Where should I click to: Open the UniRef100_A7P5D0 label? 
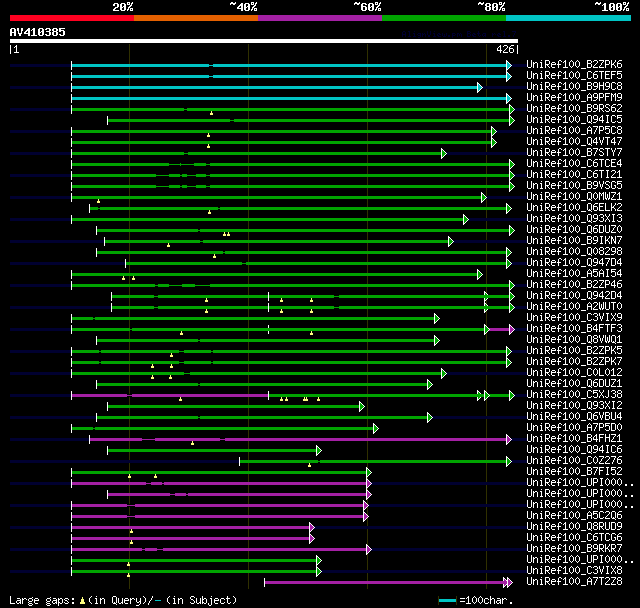[574, 428]
